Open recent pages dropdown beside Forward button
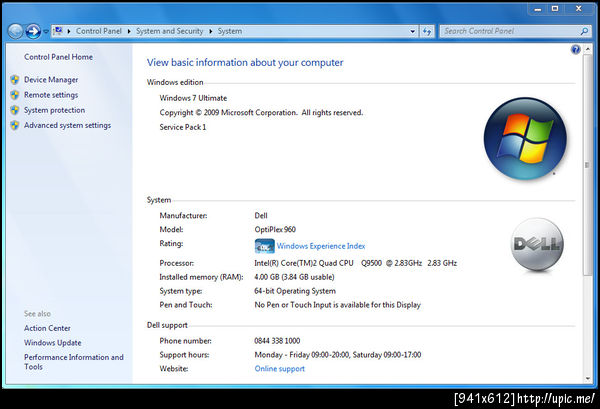 [x=46, y=31]
